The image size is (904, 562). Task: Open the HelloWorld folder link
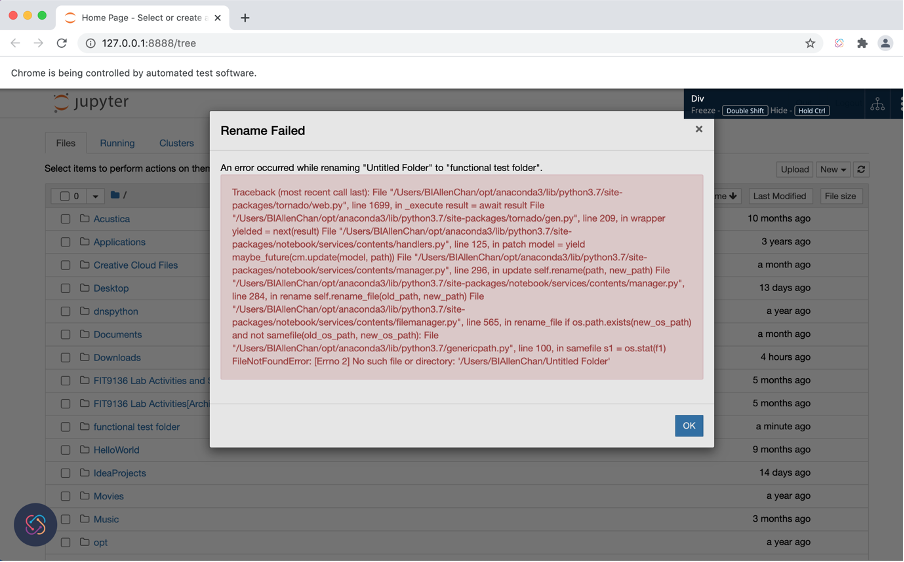coord(116,450)
